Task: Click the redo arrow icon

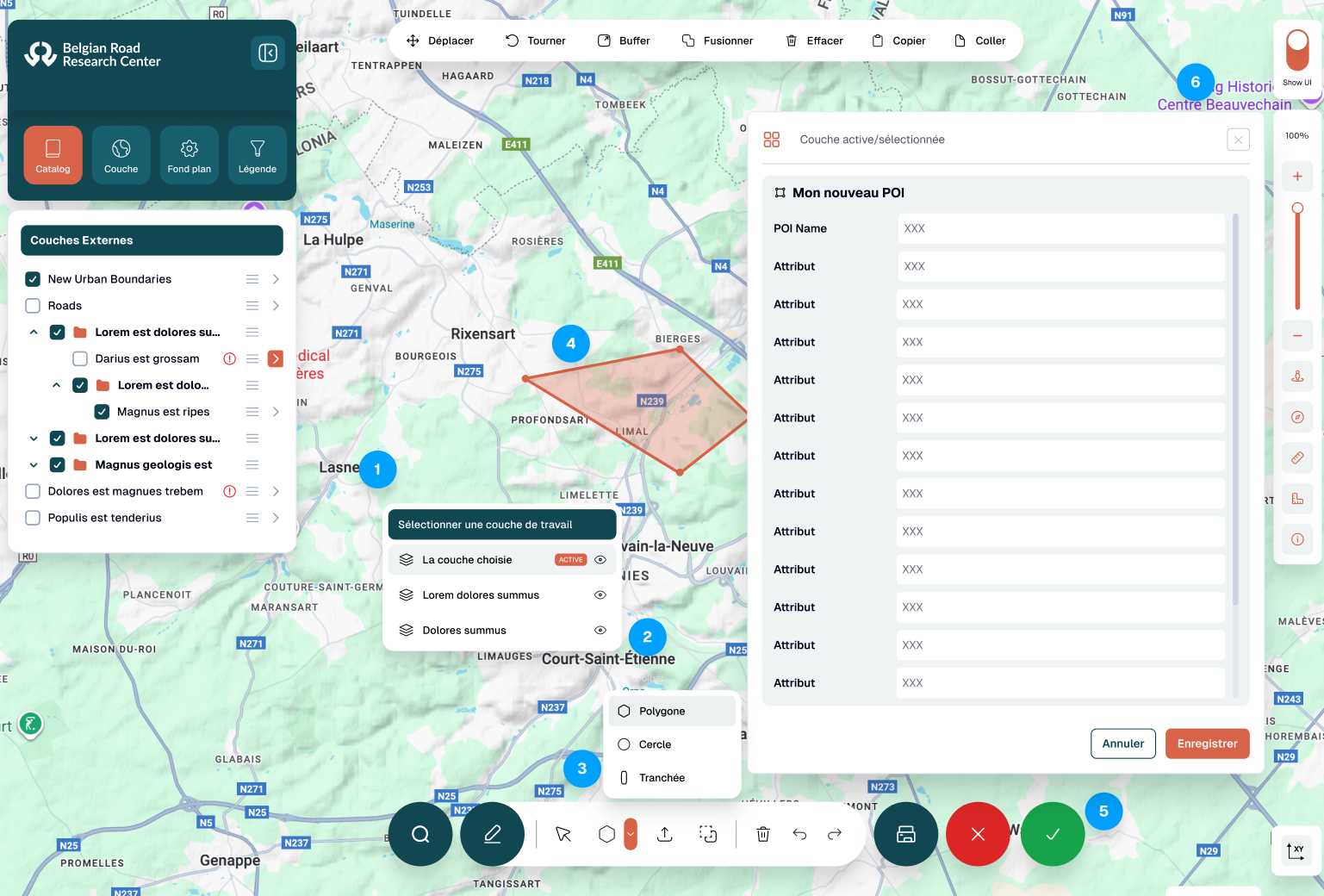Action: point(835,834)
